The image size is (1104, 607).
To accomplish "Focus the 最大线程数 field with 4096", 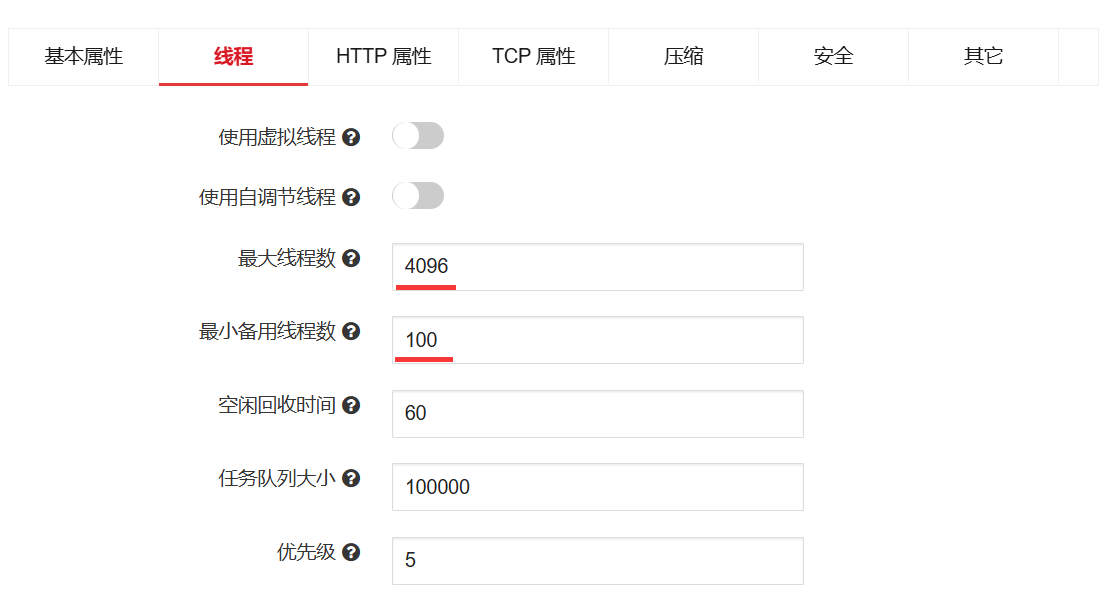I will pos(598,267).
